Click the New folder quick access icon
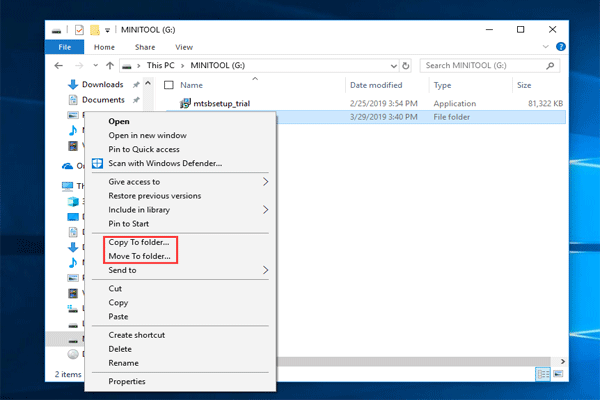 pos(95,30)
